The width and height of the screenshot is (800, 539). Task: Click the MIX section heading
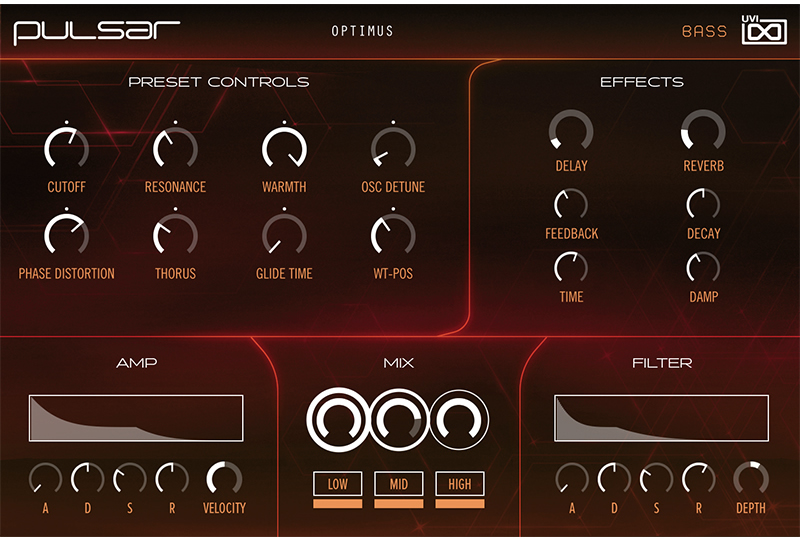[x=398, y=363]
